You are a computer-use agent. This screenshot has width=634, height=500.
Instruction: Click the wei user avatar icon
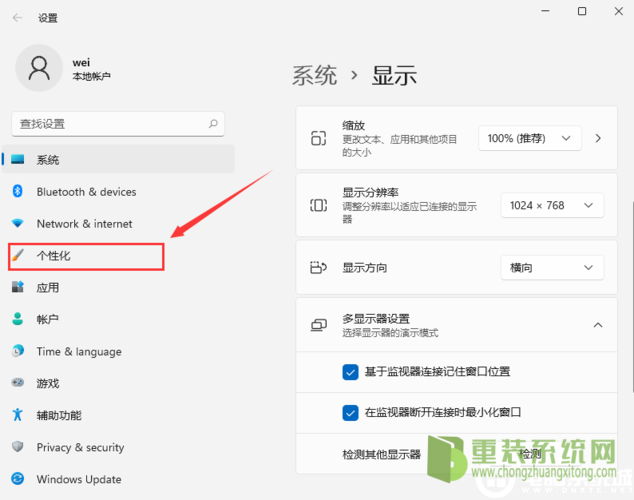click(39, 68)
